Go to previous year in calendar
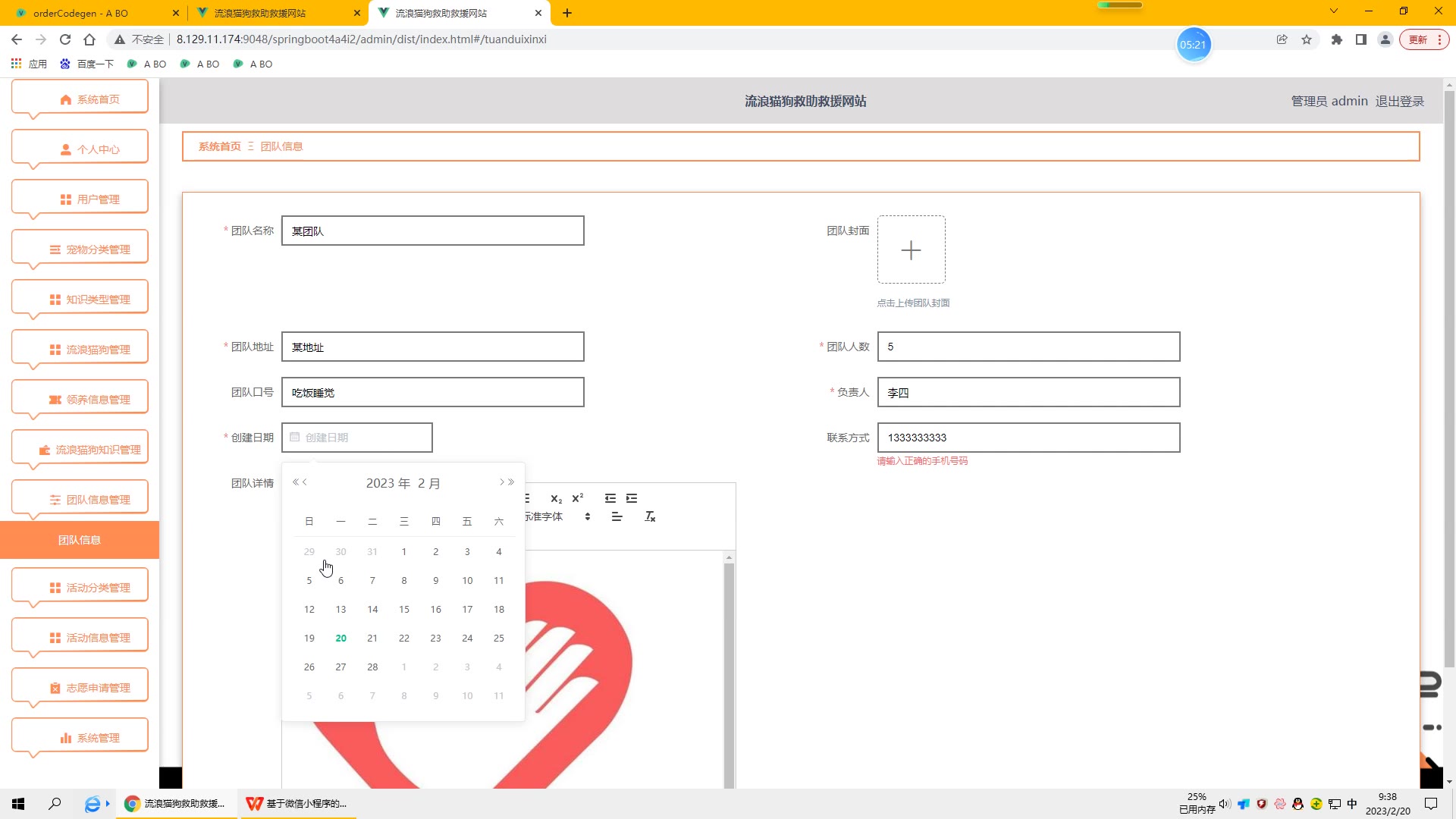This screenshot has width=1456, height=819. pyautogui.click(x=296, y=482)
